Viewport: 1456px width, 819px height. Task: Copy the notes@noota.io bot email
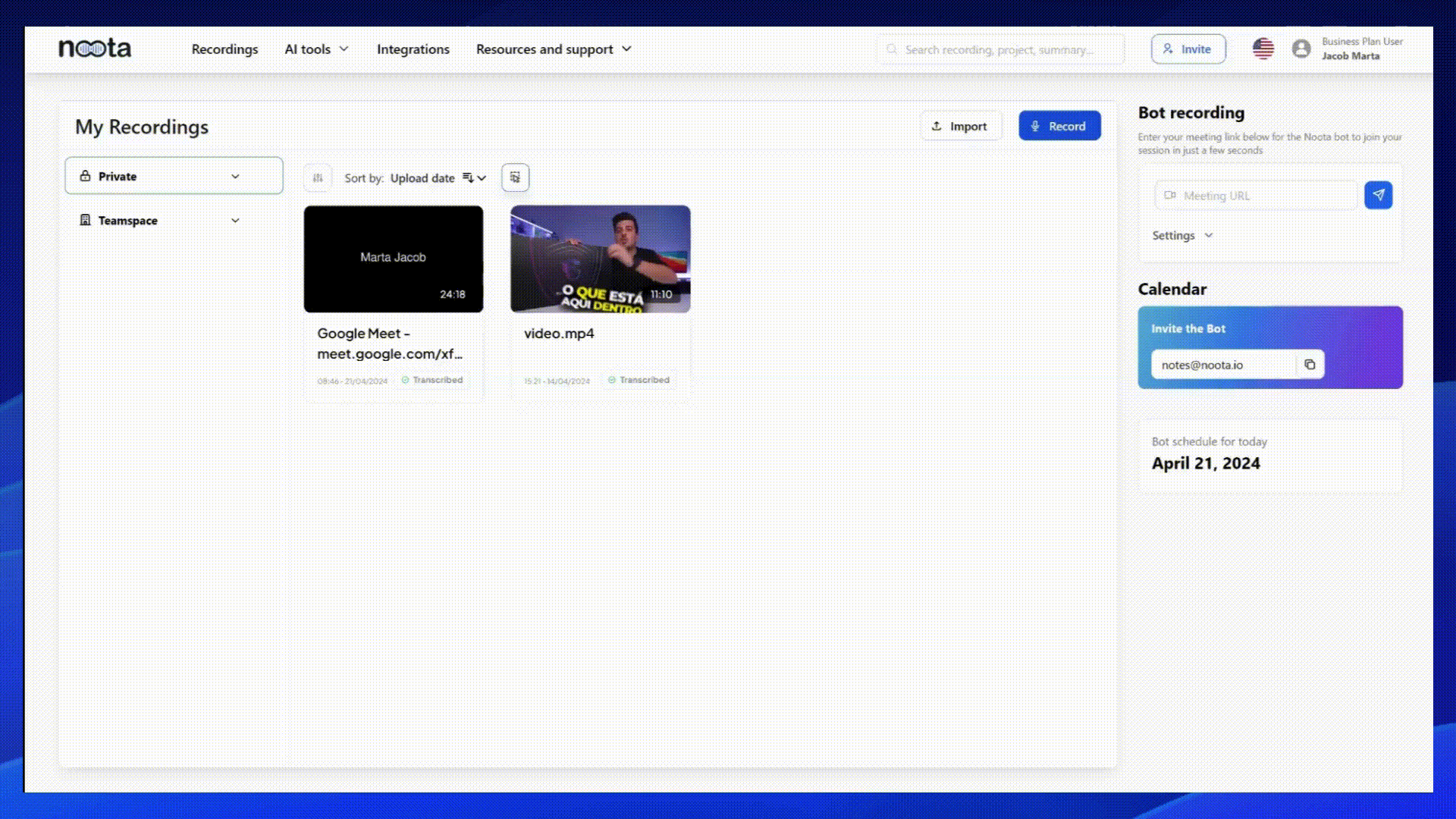click(x=1310, y=365)
